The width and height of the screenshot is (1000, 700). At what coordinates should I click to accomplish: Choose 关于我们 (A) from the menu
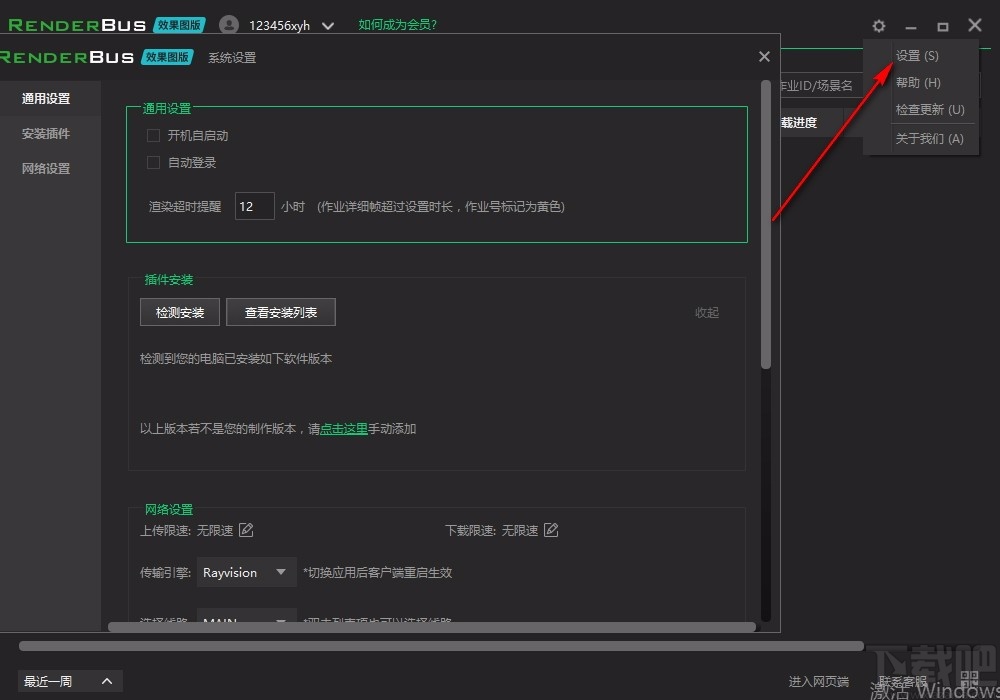point(929,138)
